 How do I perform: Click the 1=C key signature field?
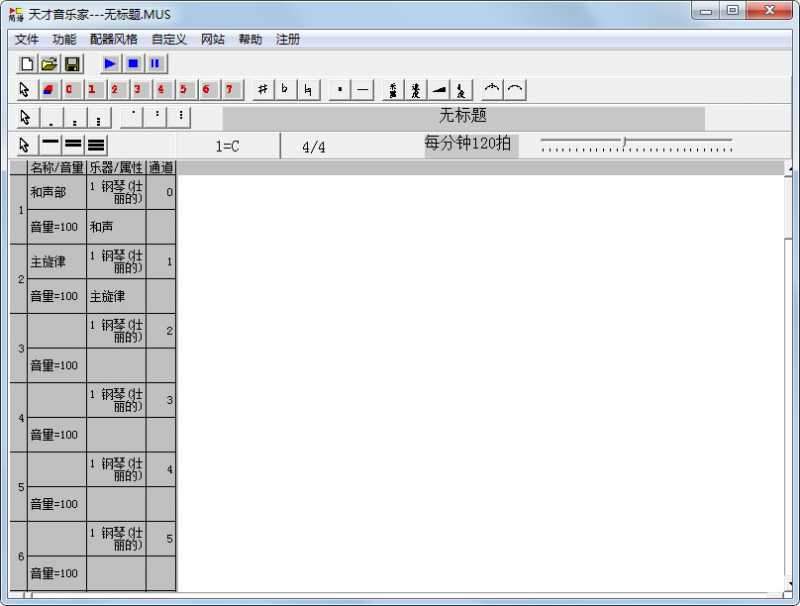pos(227,147)
